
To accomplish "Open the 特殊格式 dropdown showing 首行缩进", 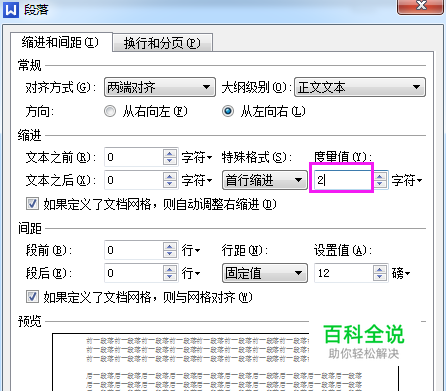I will [x=265, y=180].
